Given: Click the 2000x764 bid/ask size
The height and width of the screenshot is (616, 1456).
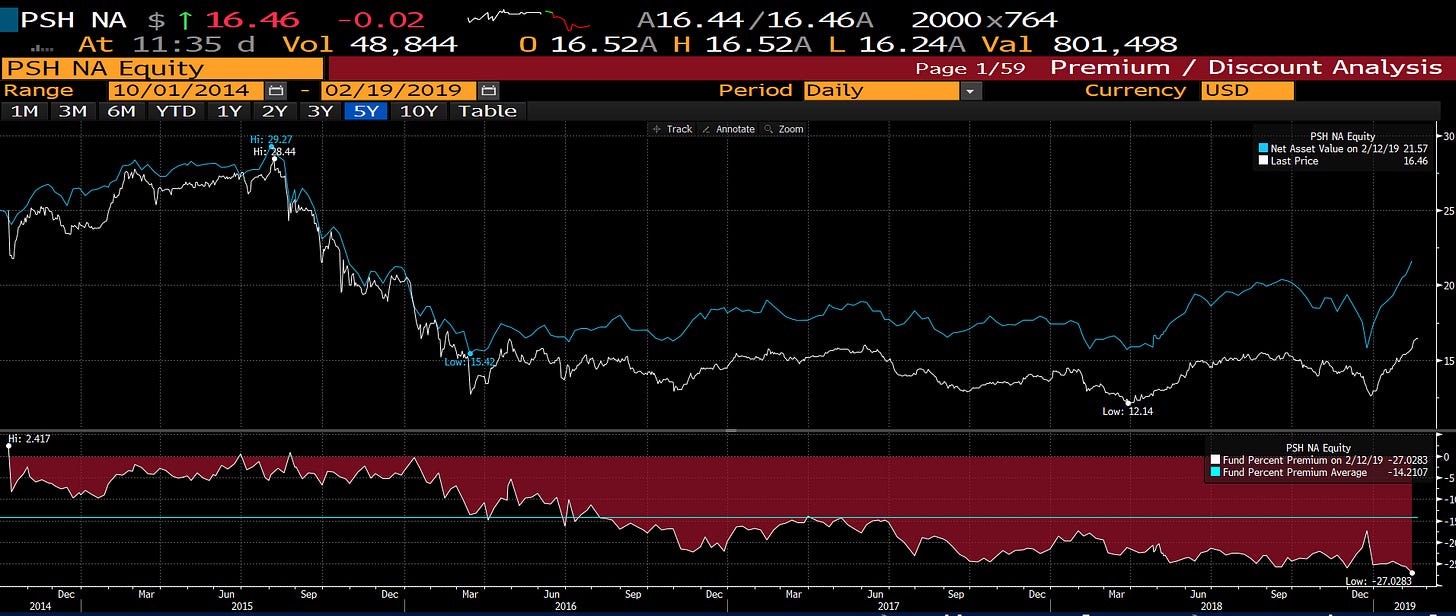Looking at the screenshot, I should pyautogui.click(x=984, y=19).
